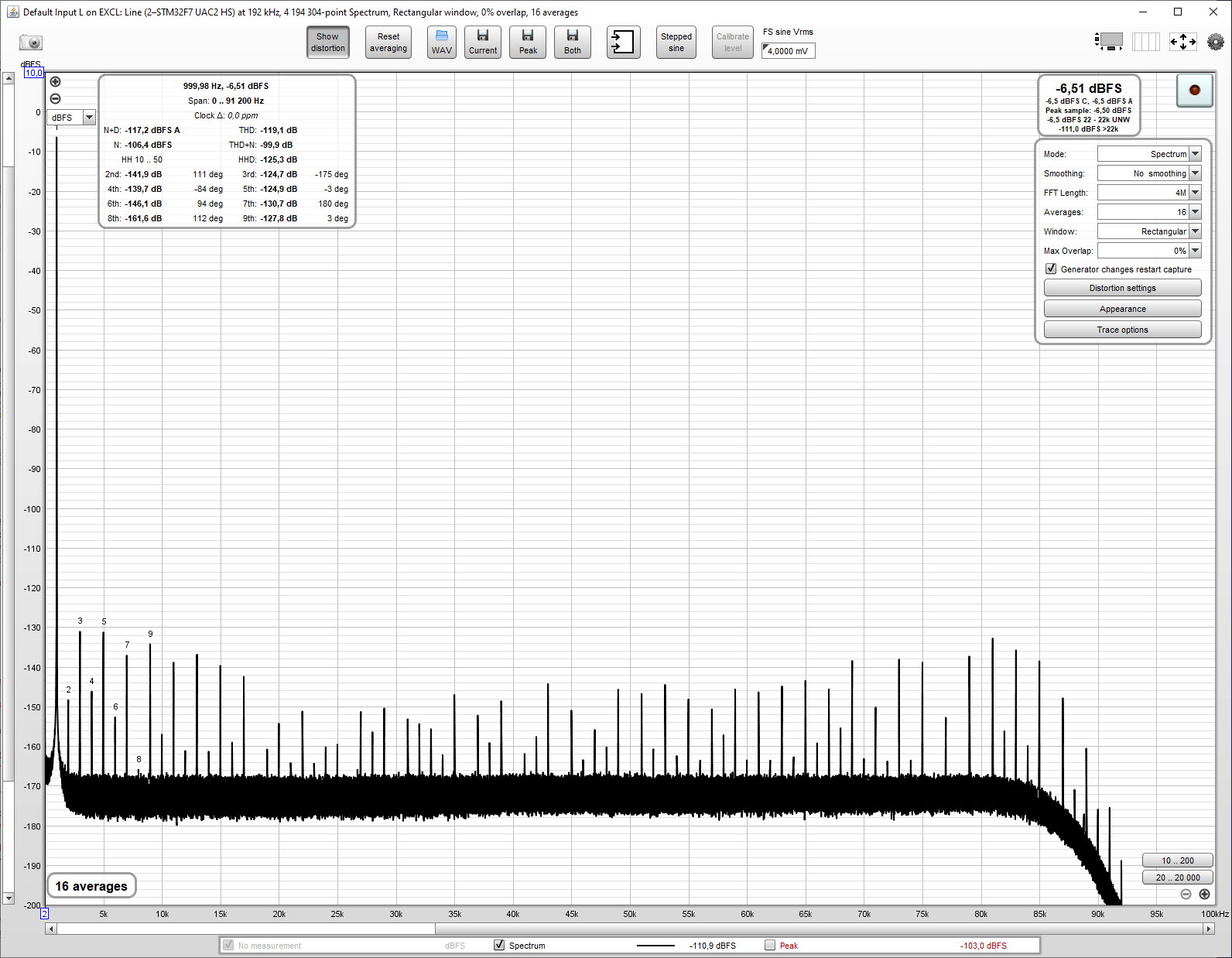Click the 3rd harmonic -124,7 dB value
The image size is (1232, 958).
coord(279,174)
